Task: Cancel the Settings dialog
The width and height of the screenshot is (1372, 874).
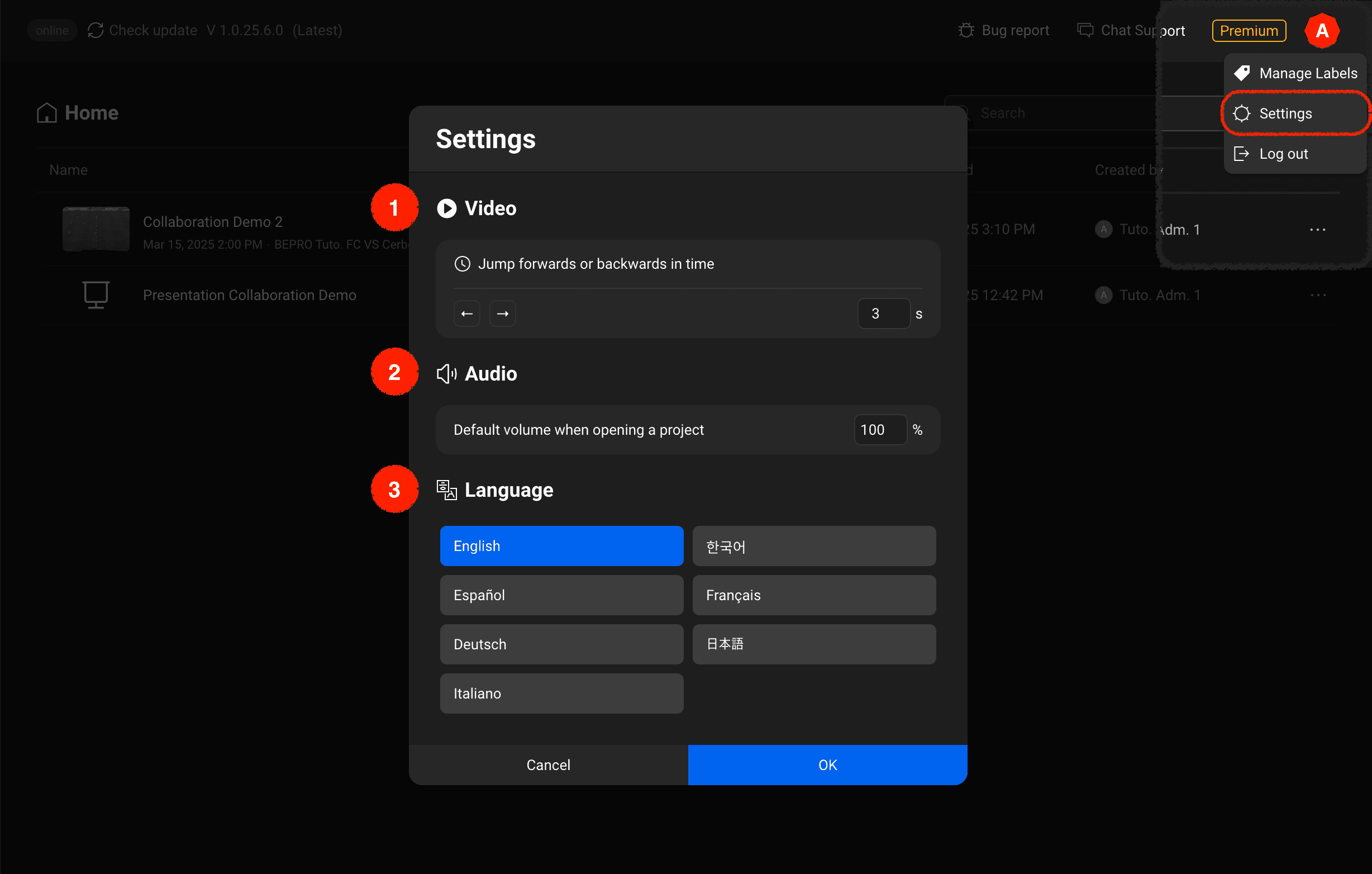Action: (x=548, y=764)
